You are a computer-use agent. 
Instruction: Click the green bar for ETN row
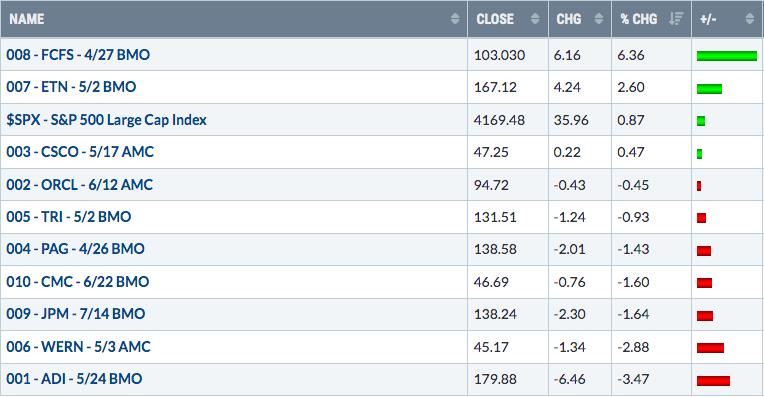point(709,89)
